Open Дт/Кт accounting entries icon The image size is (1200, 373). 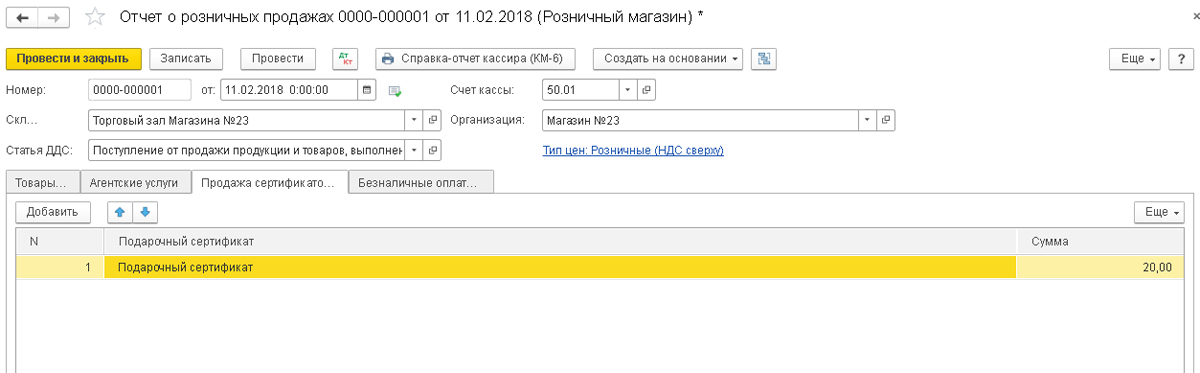[345, 59]
